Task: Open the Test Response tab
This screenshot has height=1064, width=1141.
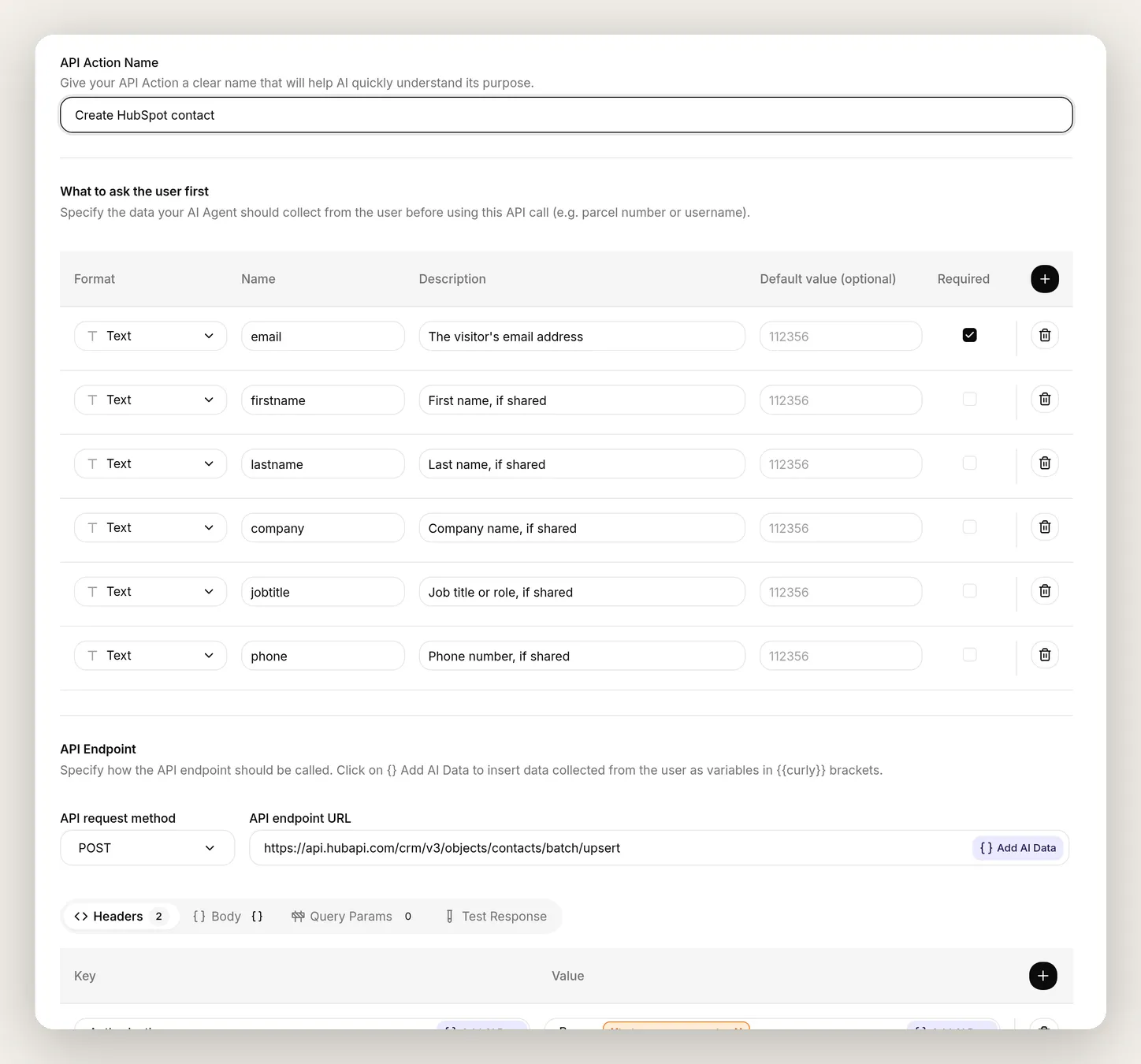Action: (496, 917)
